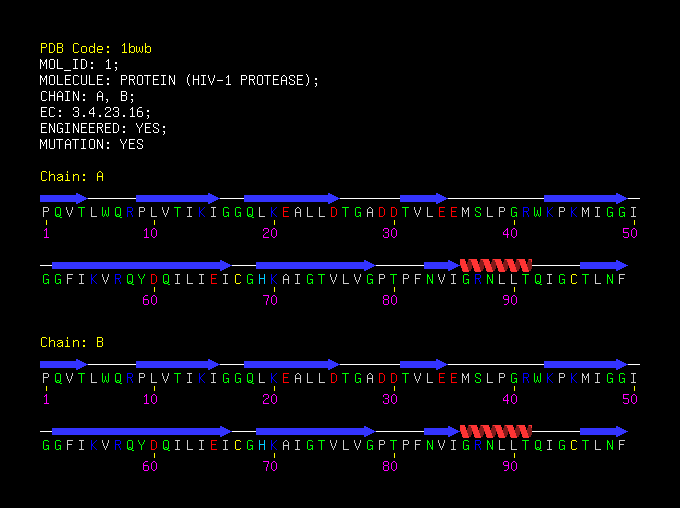
Task: Click position number 60 under Chain B
Action: point(150,466)
